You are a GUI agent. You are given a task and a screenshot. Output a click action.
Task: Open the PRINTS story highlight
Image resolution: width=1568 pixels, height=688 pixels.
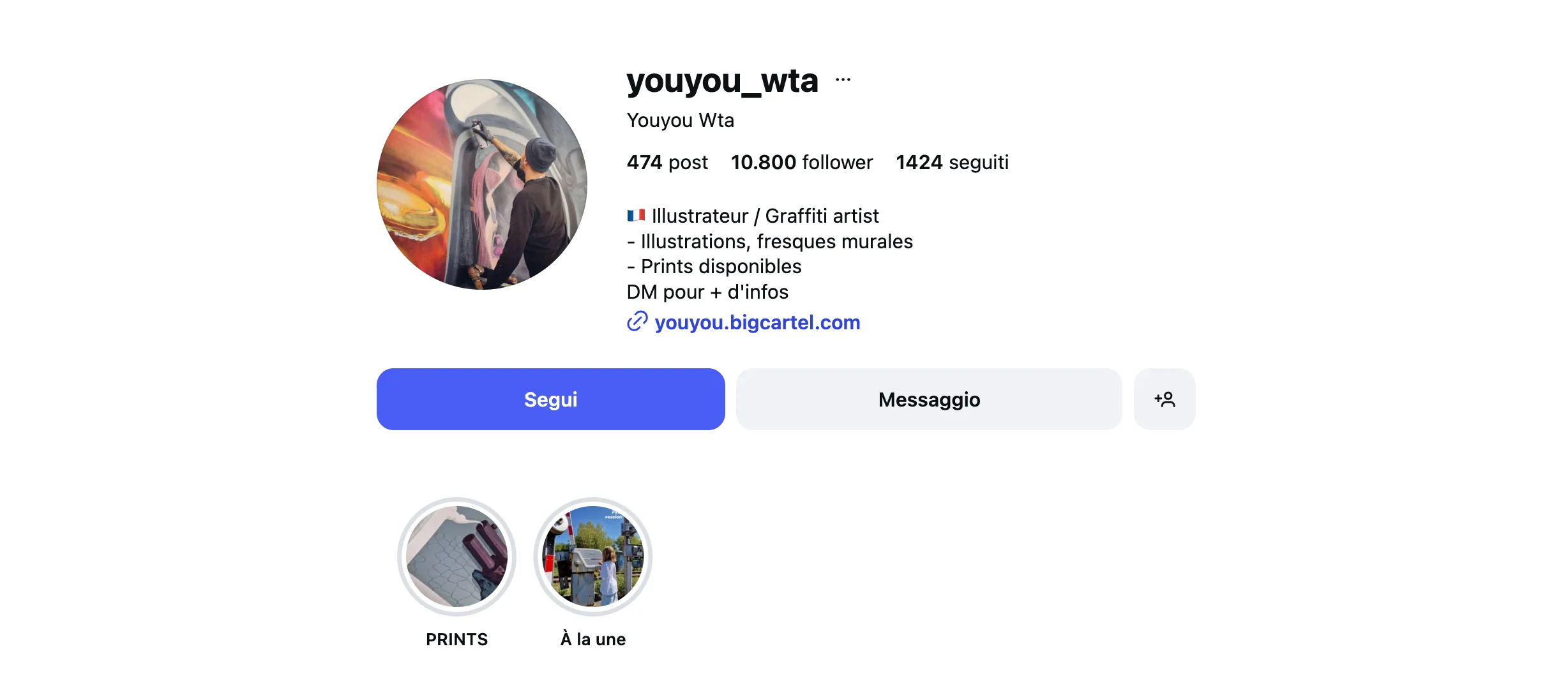[456, 557]
